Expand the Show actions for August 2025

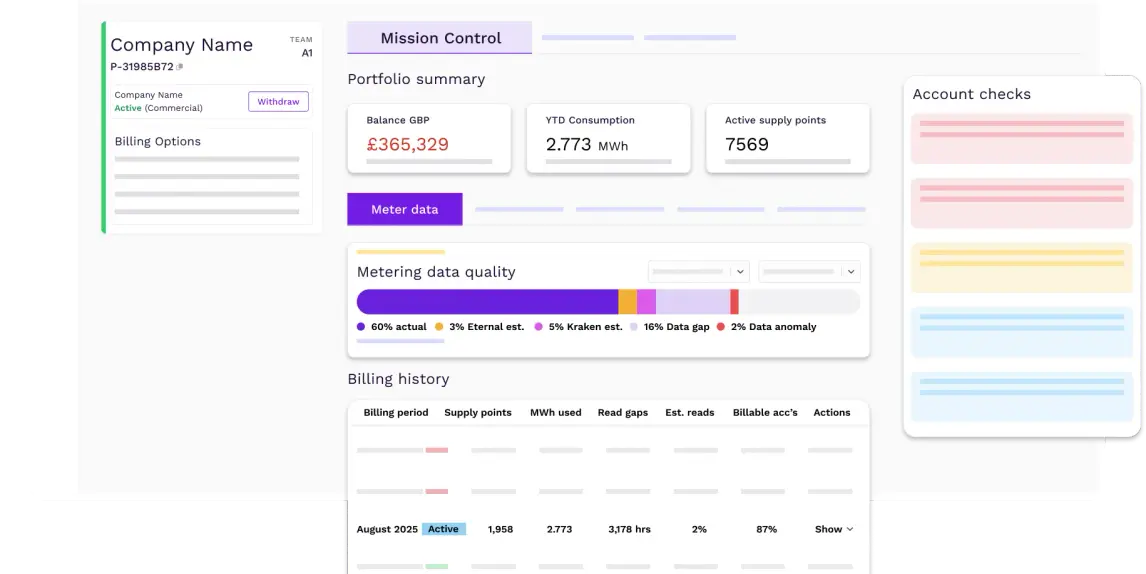(834, 529)
